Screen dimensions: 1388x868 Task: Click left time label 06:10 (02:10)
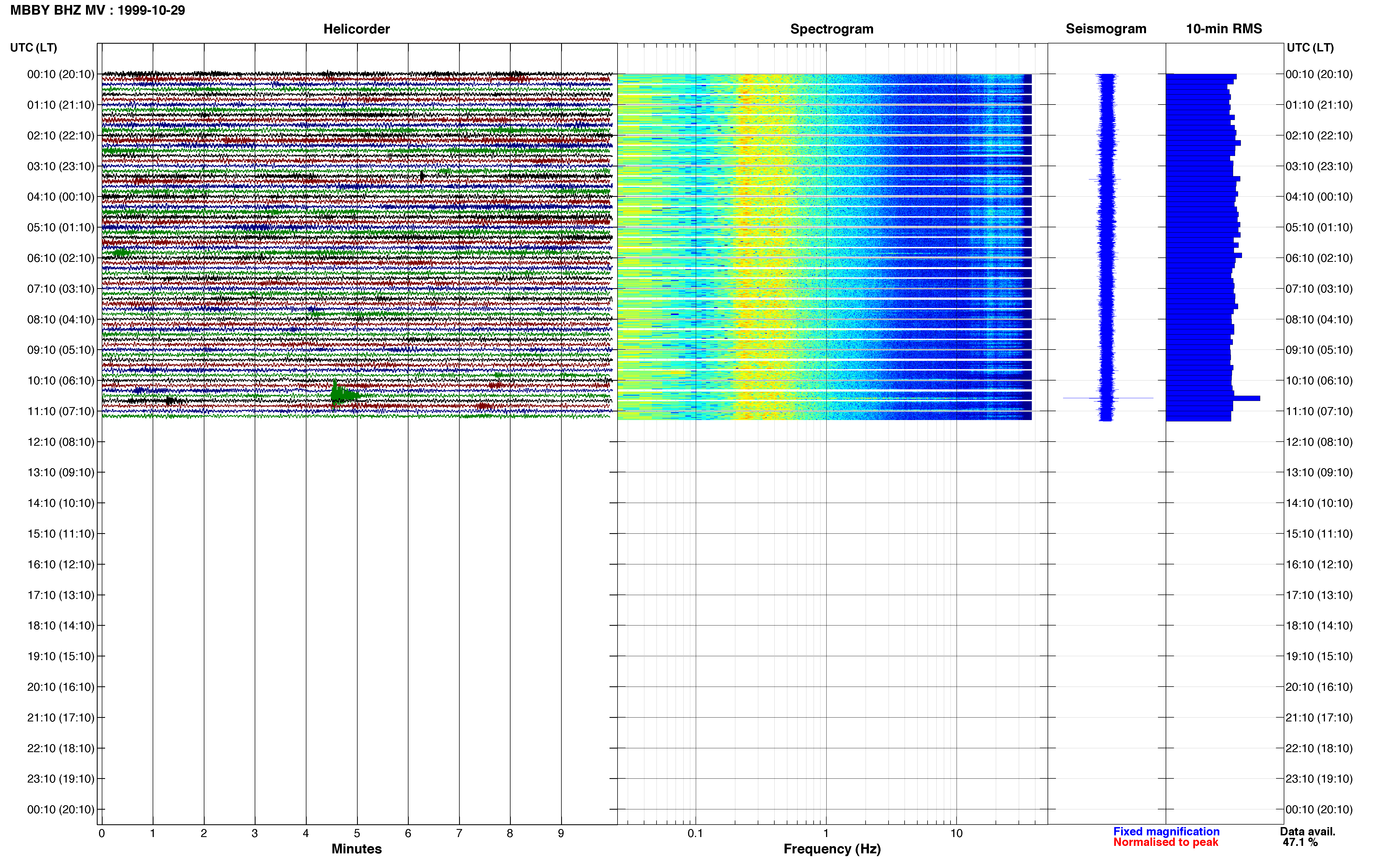click(61, 258)
